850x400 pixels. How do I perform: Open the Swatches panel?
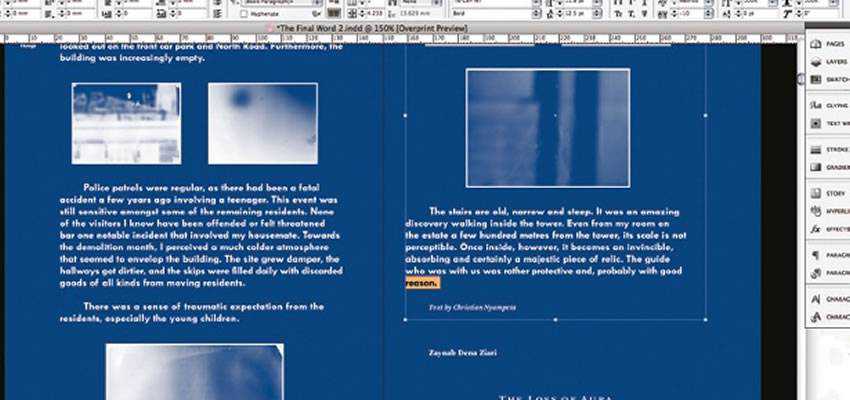tap(828, 77)
